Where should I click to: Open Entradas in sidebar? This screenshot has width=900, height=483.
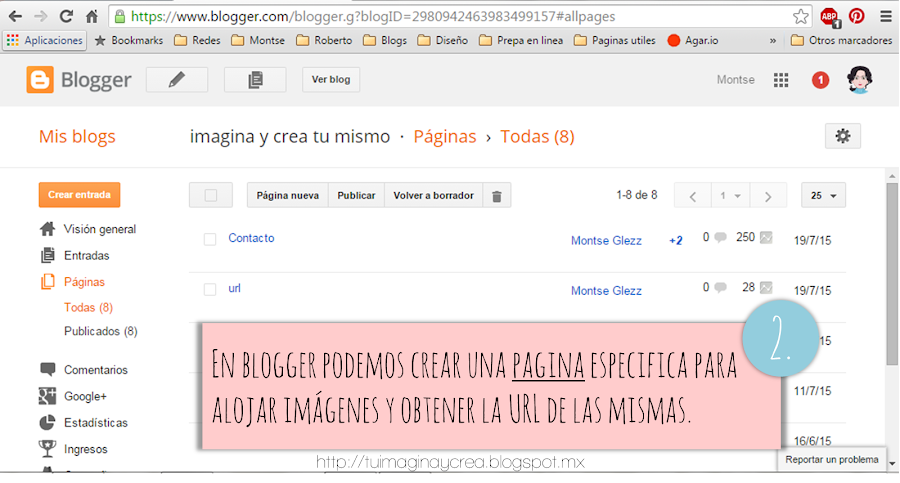pos(75,256)
